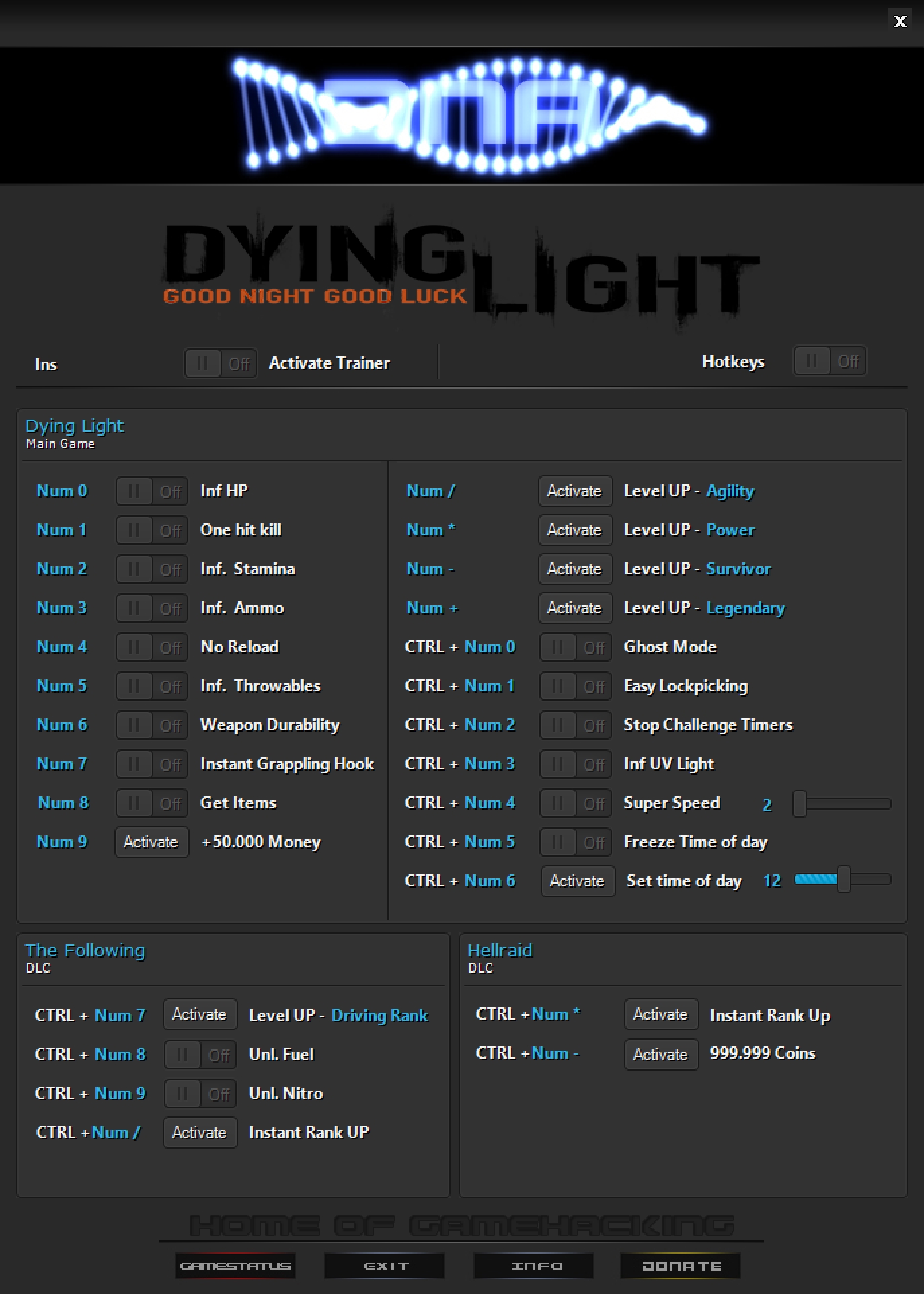Click the Super Speed slider handle
Viewport: 924px width, 1294px height.
800,804
